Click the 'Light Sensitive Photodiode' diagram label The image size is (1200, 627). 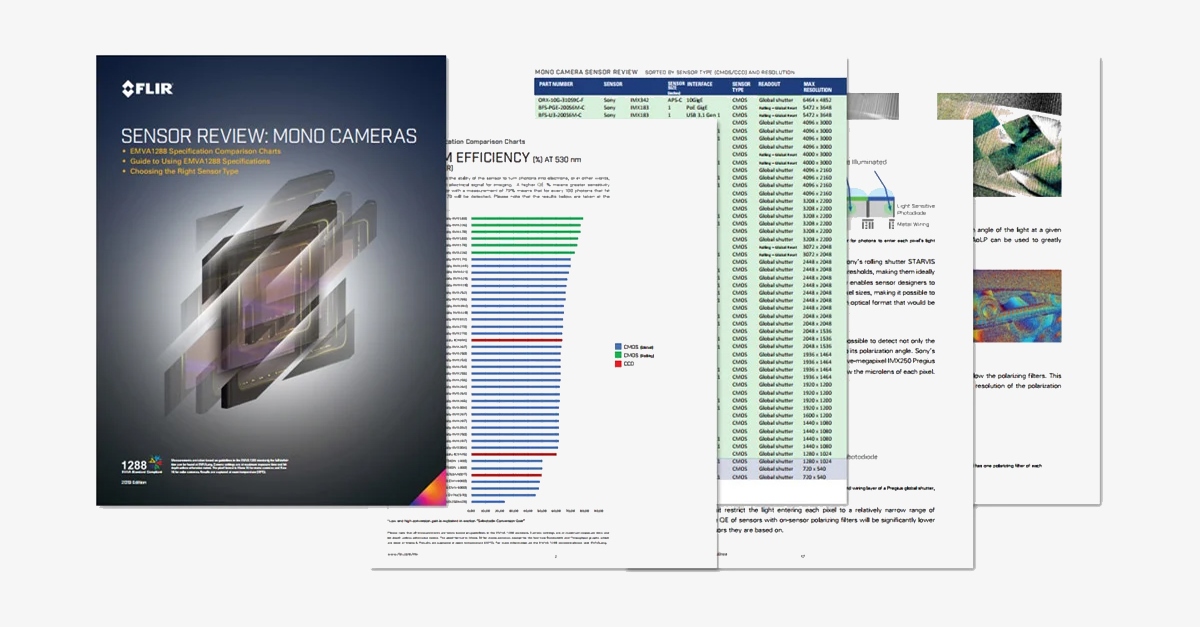(x=917, y=207)
